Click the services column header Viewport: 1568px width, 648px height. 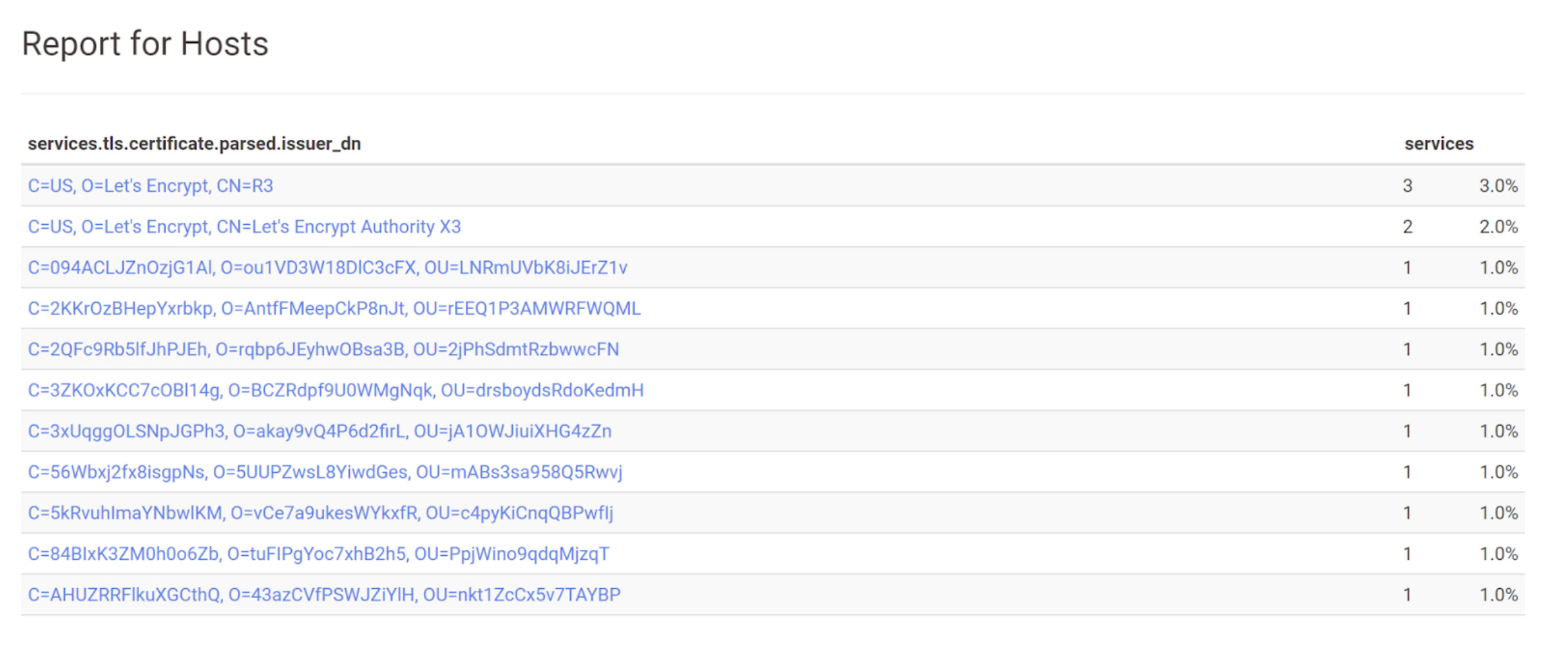click(x=1439, y=144)
